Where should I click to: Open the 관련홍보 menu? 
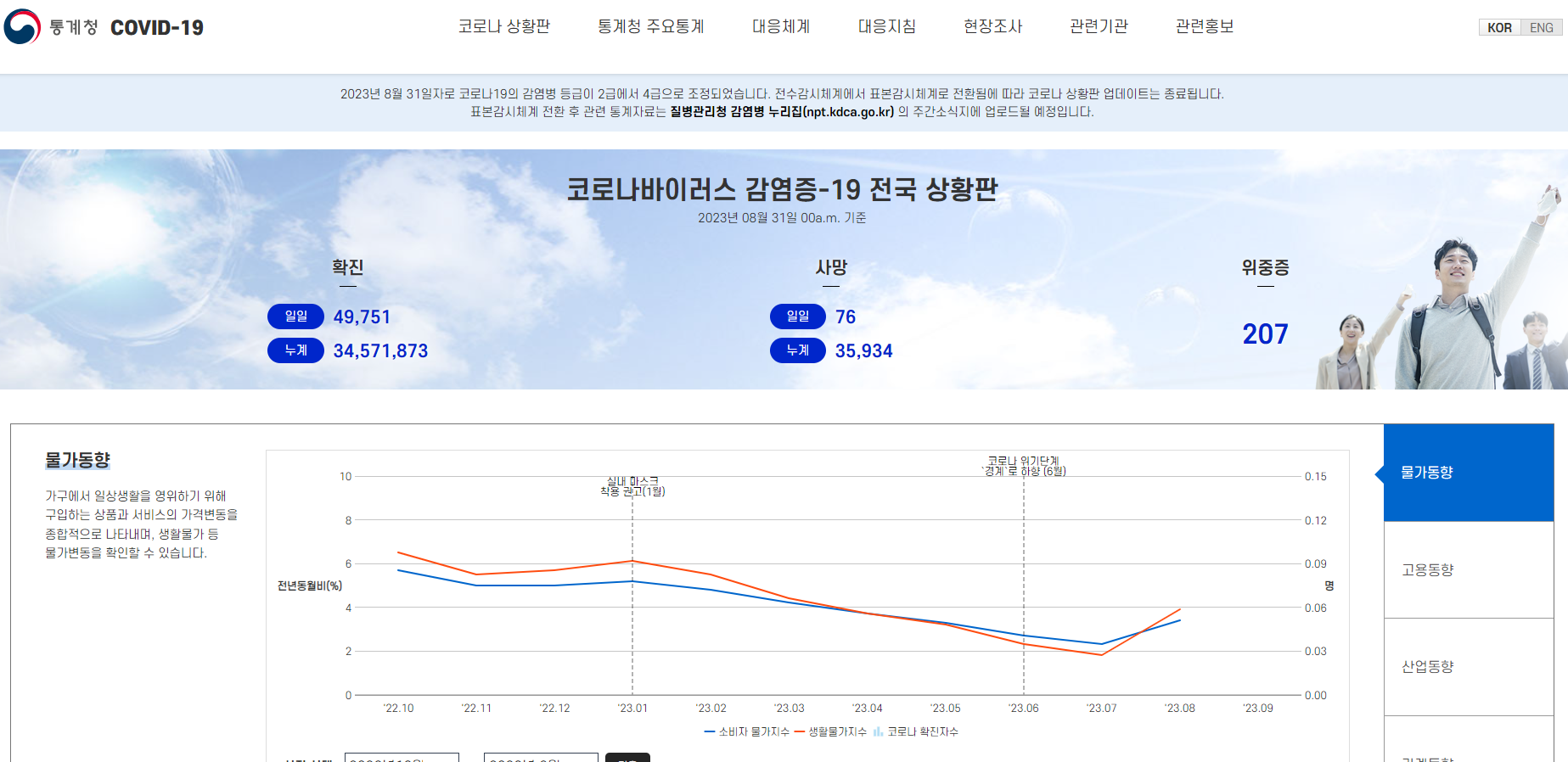click(x=1205, y=26)
